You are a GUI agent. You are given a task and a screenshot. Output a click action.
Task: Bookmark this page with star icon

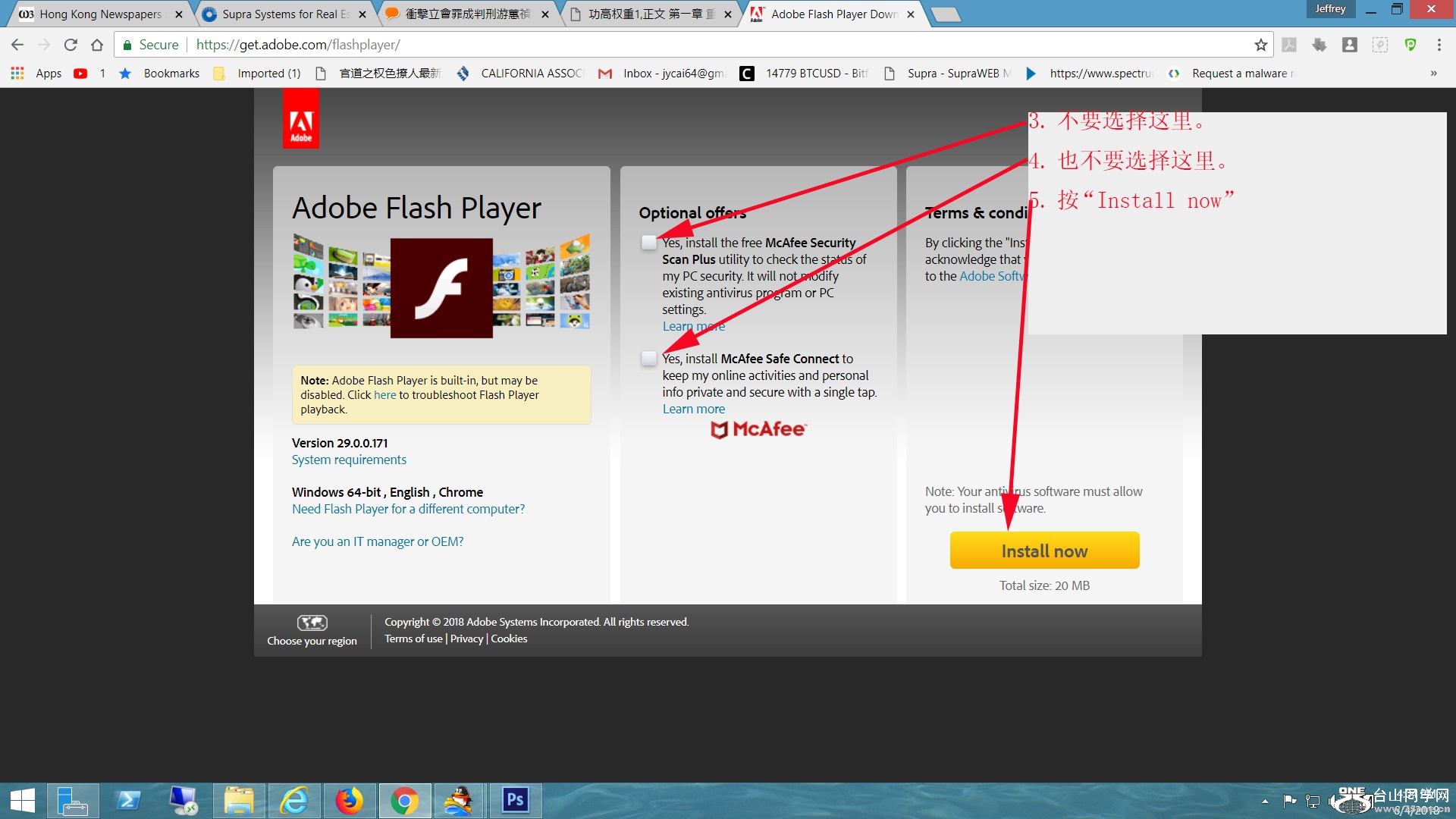tap(1260, 45)
